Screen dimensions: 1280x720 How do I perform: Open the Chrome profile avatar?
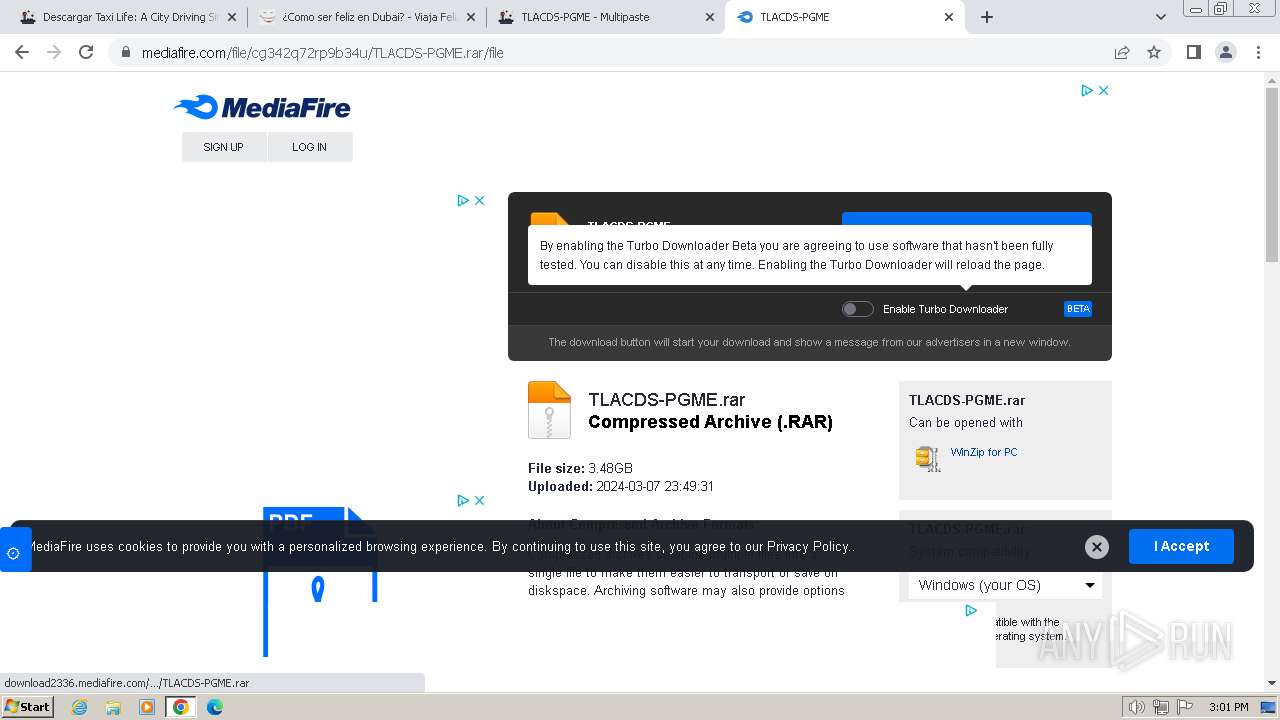tap(1226, 52)
